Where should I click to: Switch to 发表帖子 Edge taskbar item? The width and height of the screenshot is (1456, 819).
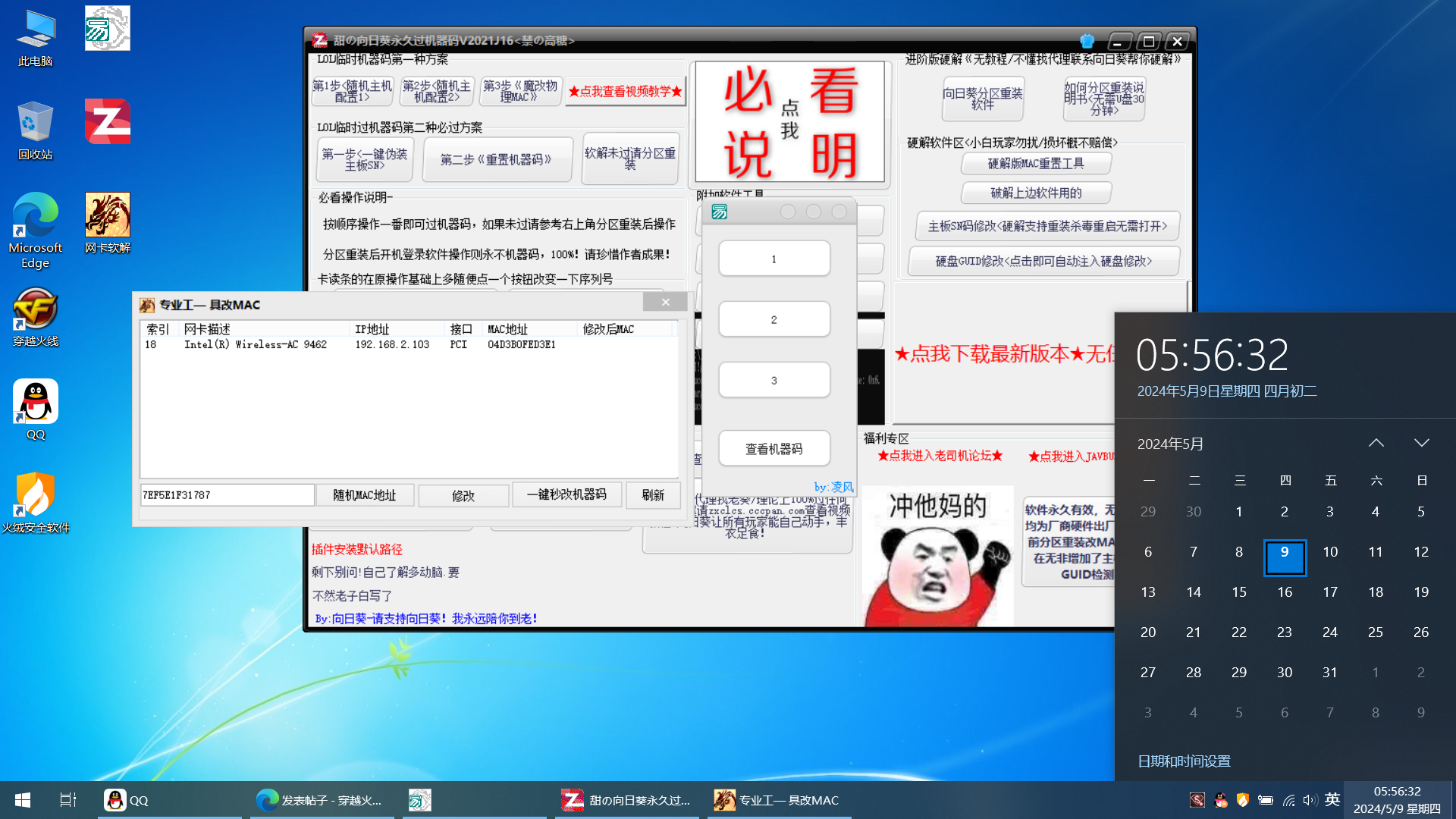click(x=322, y=800)
